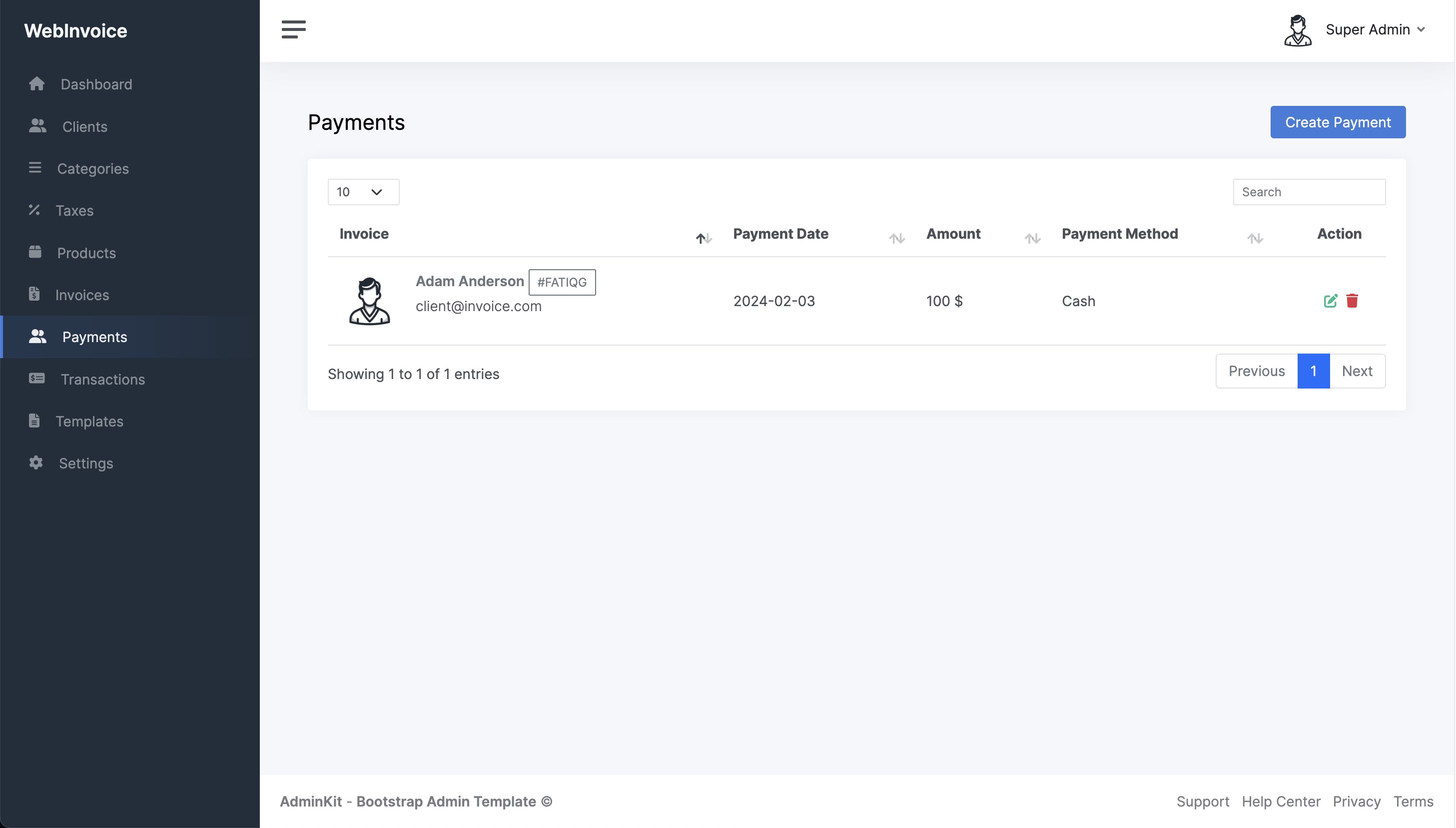The width and height of the screenshot is (1456, 828).
Task: Open the #FATIQG invoice badge link
Action: click(562, 282)
